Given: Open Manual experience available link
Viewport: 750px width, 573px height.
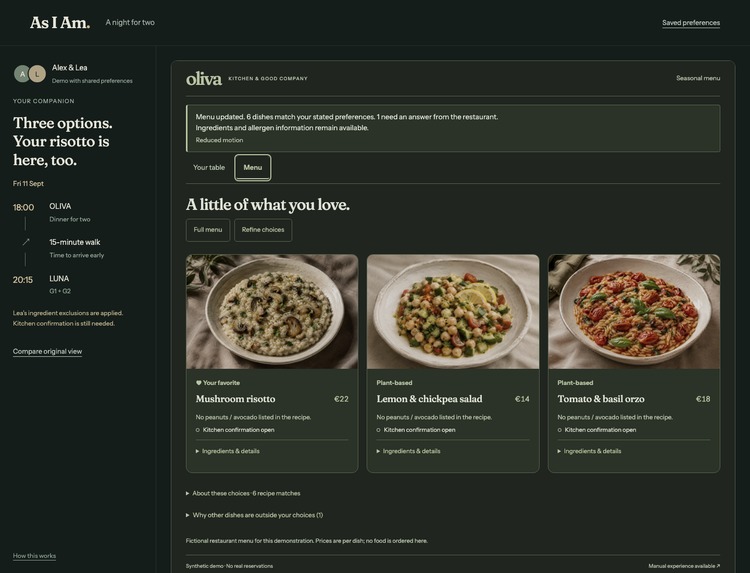Looking at the screenshot, I should click(x=684, y=566).
